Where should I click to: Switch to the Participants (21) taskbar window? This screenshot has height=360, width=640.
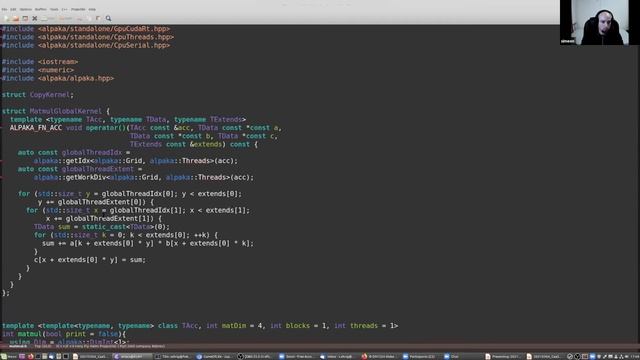coord(421,356)
